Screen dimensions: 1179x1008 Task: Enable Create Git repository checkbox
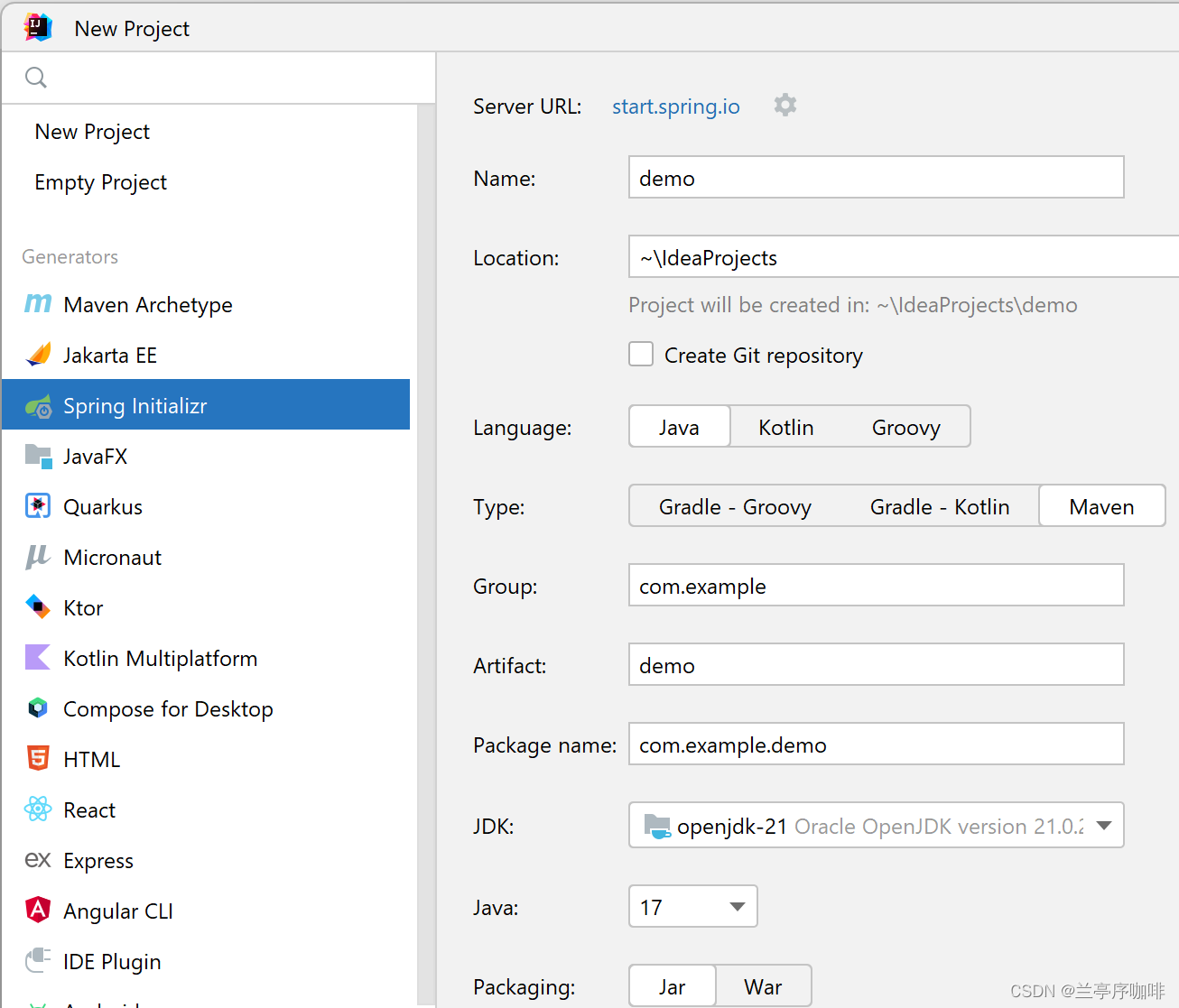(x=641, y=354)
